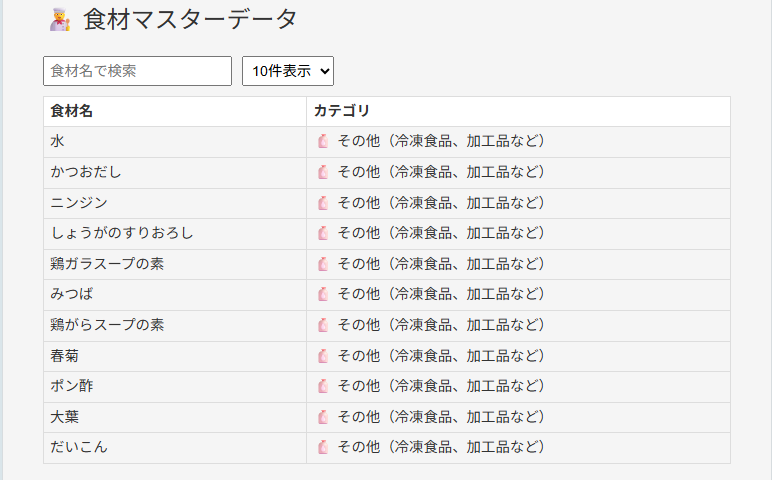This screenshot has height=480, width=772.
Task: Click the bottle icon in the だいこん row
Action: coord(323,447)
